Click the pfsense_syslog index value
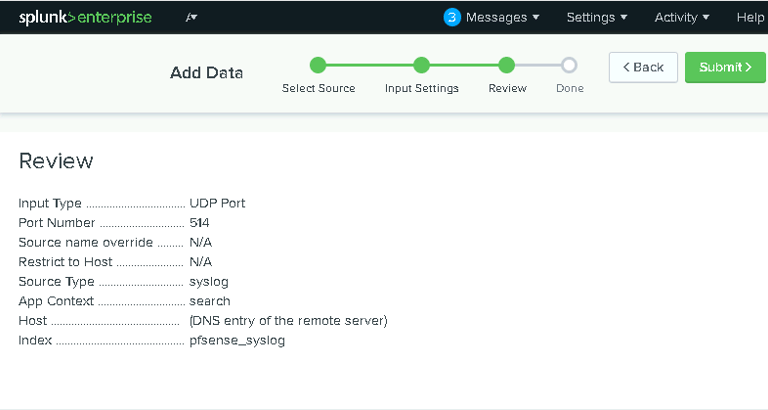The width and height of the screenshot is (768, 410). (x=237, y=340)
